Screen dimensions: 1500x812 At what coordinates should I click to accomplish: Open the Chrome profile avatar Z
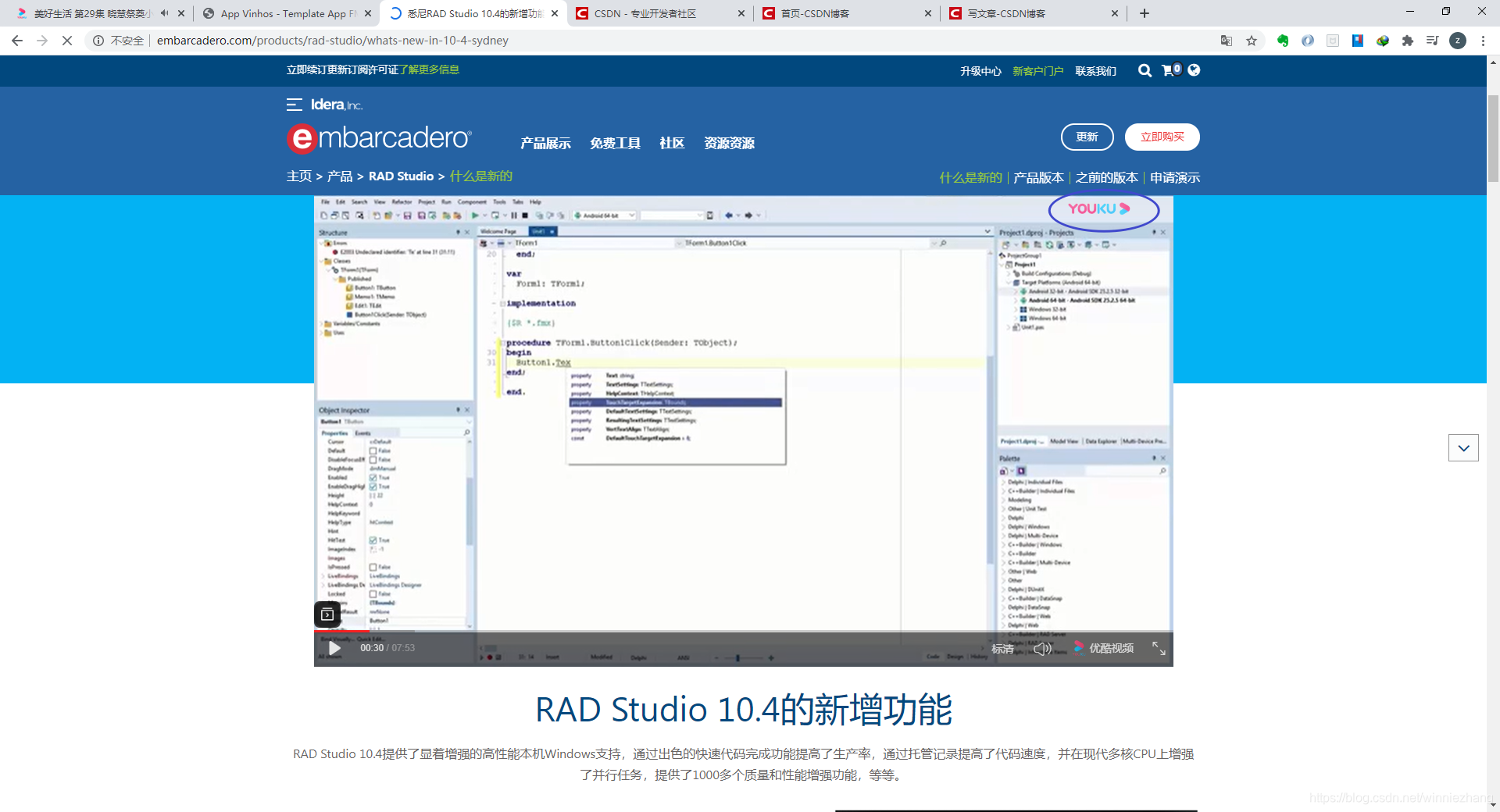pyautogui.click(x=1458, y=41)
